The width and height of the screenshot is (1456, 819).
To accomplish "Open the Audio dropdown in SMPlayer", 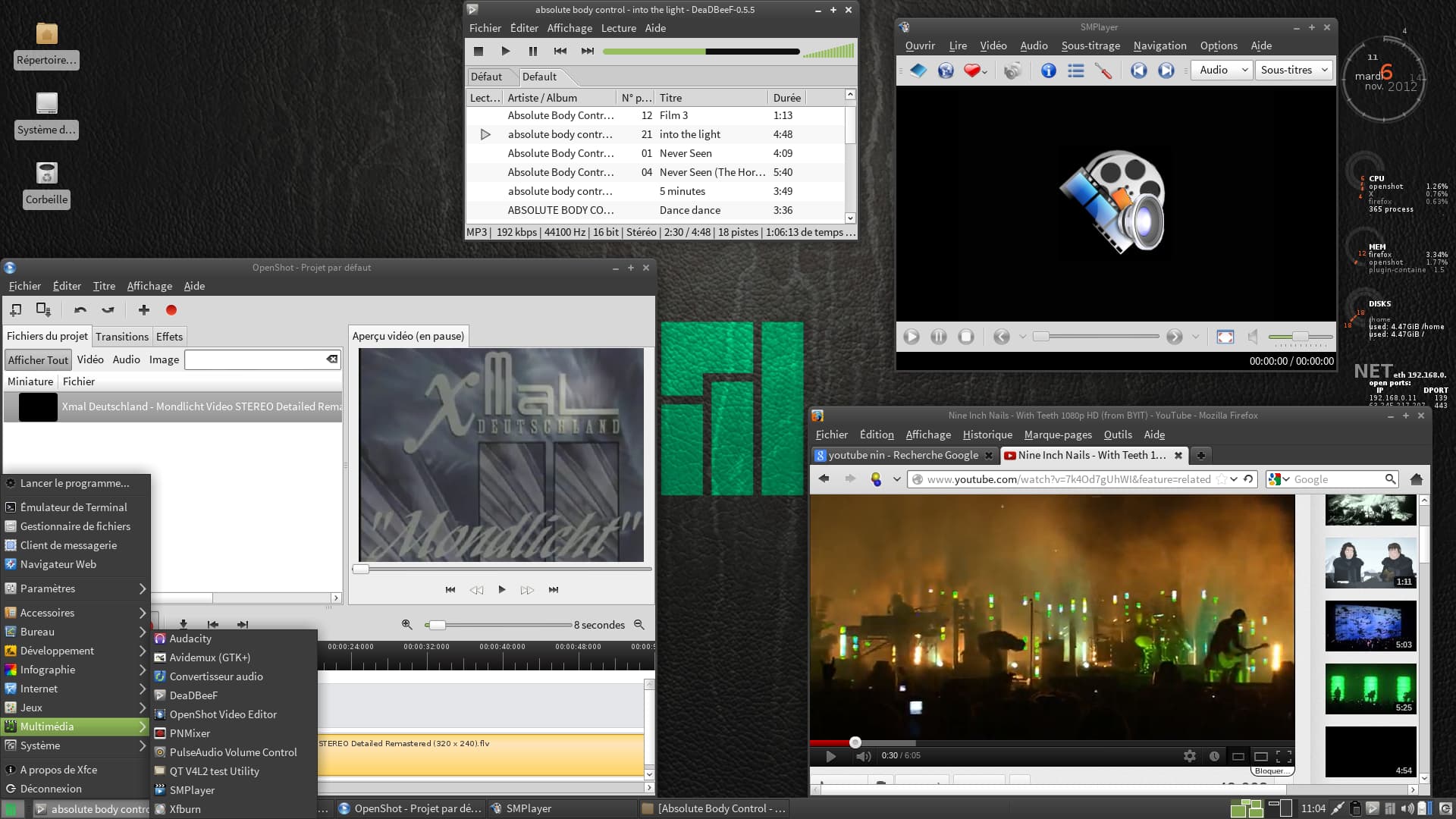I will point(1222,70).
